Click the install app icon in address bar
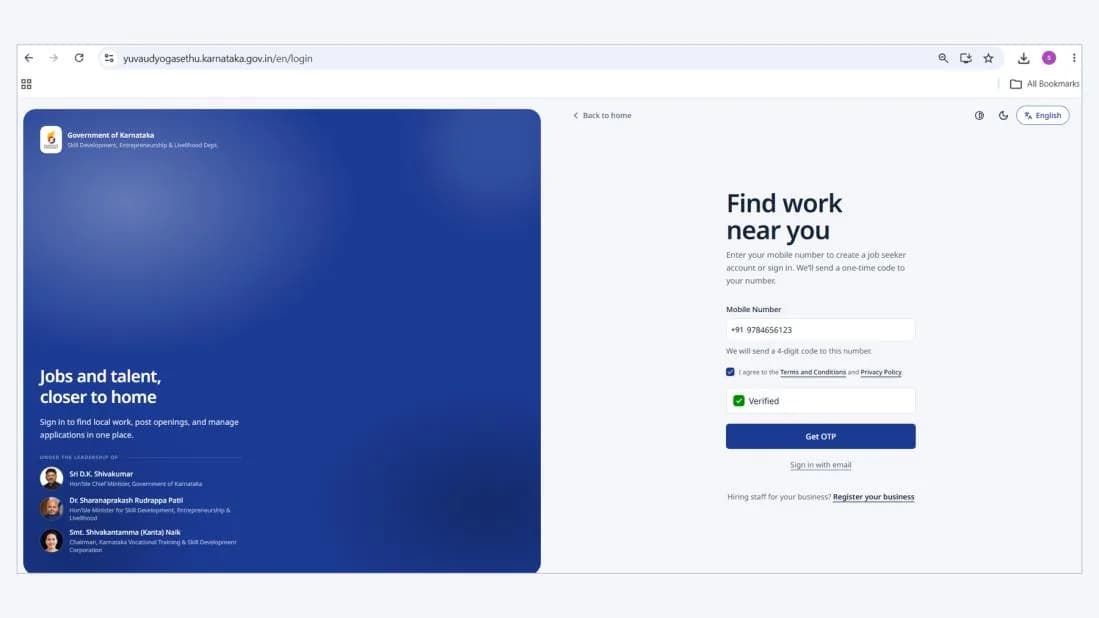The height and width of the screenshot is (618, 1099). (x=966, y=58)
